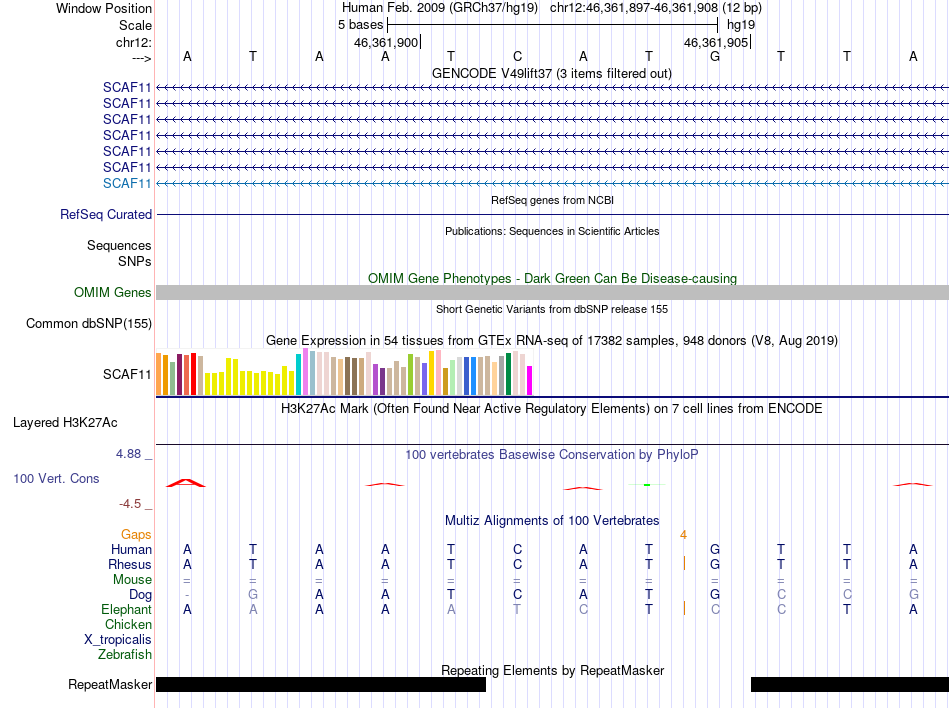Click the Gaps row label
Viewport: 950px width, 708px height.
tap(136, 534)
